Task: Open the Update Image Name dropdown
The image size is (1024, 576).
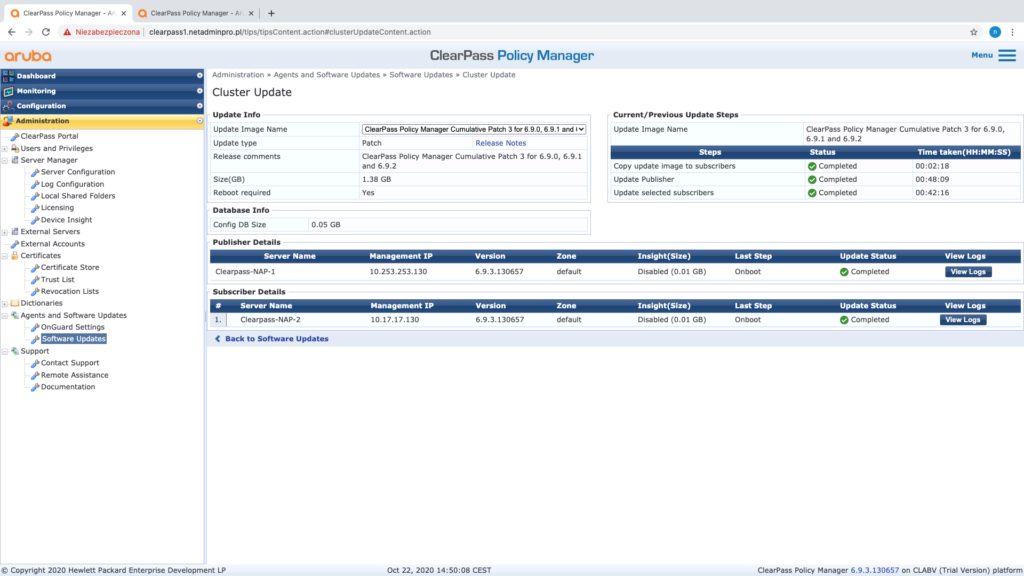Action: coord(474,129)
